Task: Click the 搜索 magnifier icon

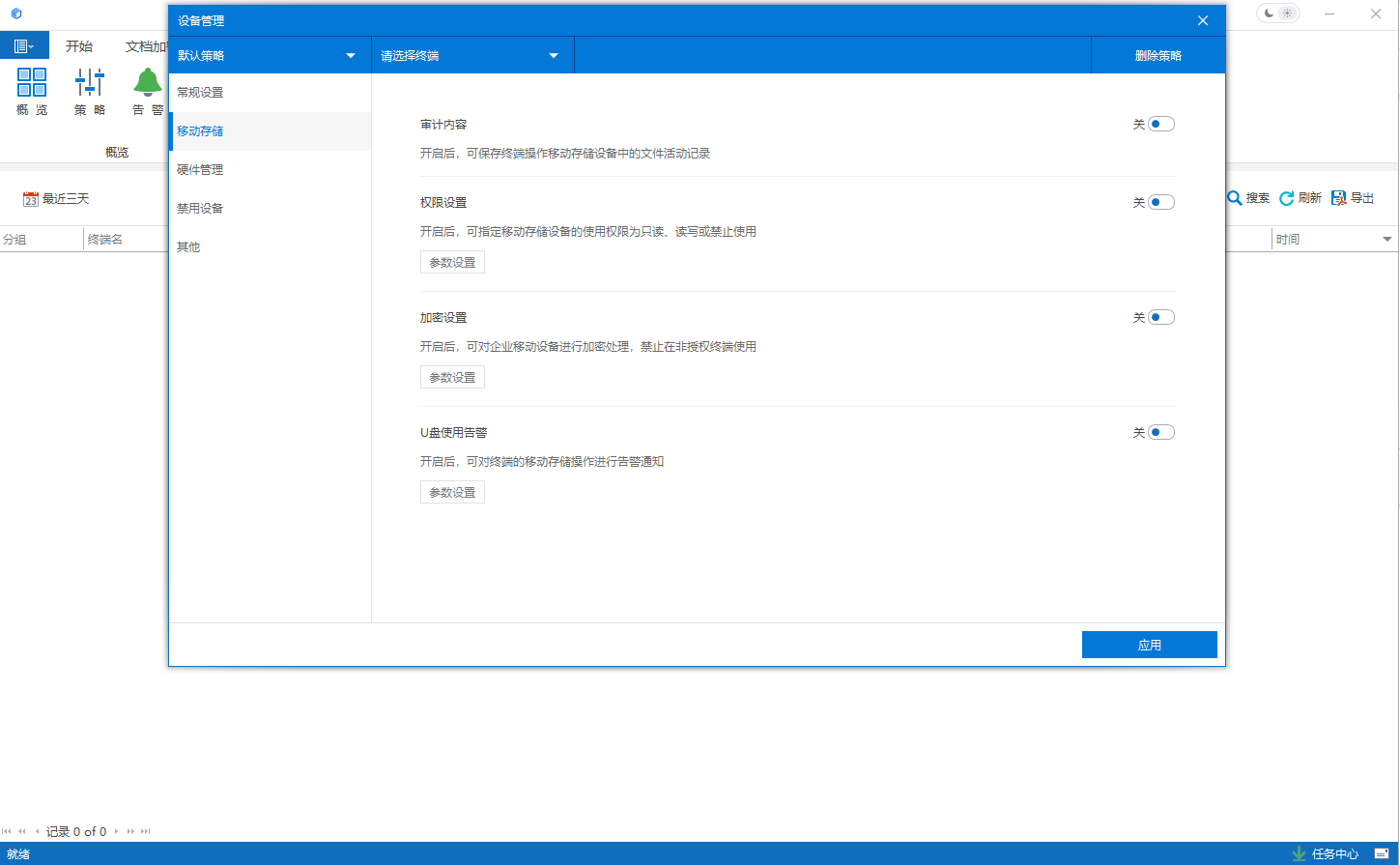Action: click(1235, 198)
